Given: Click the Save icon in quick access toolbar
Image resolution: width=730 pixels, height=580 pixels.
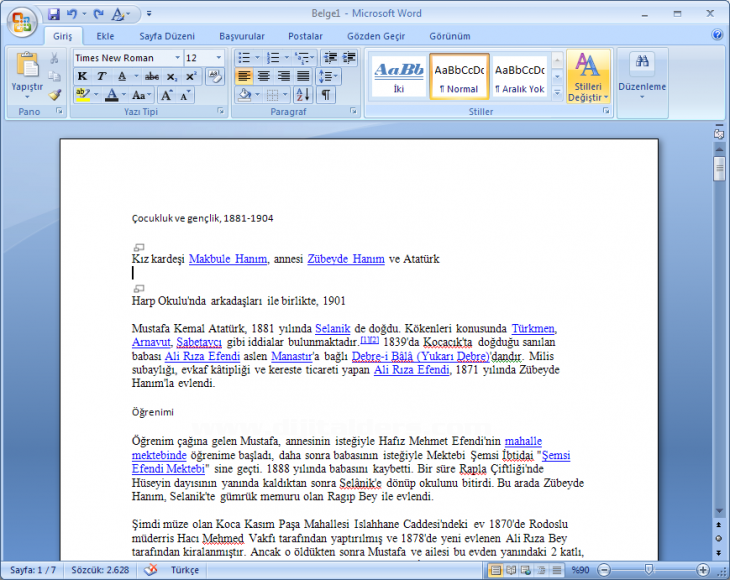Looking at the screenshot, I should tap(54, 14).
